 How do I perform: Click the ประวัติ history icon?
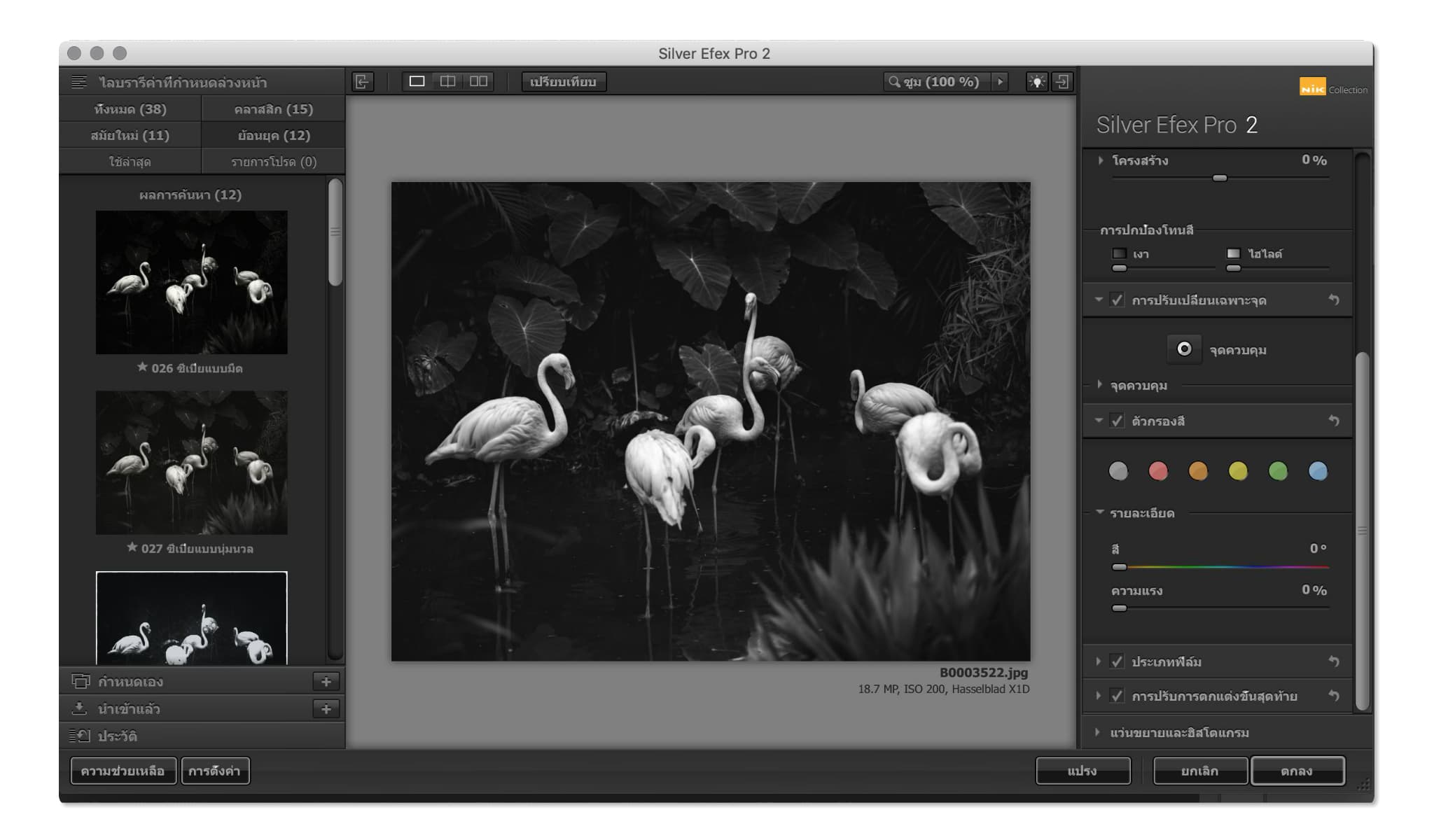coord(80,736)
